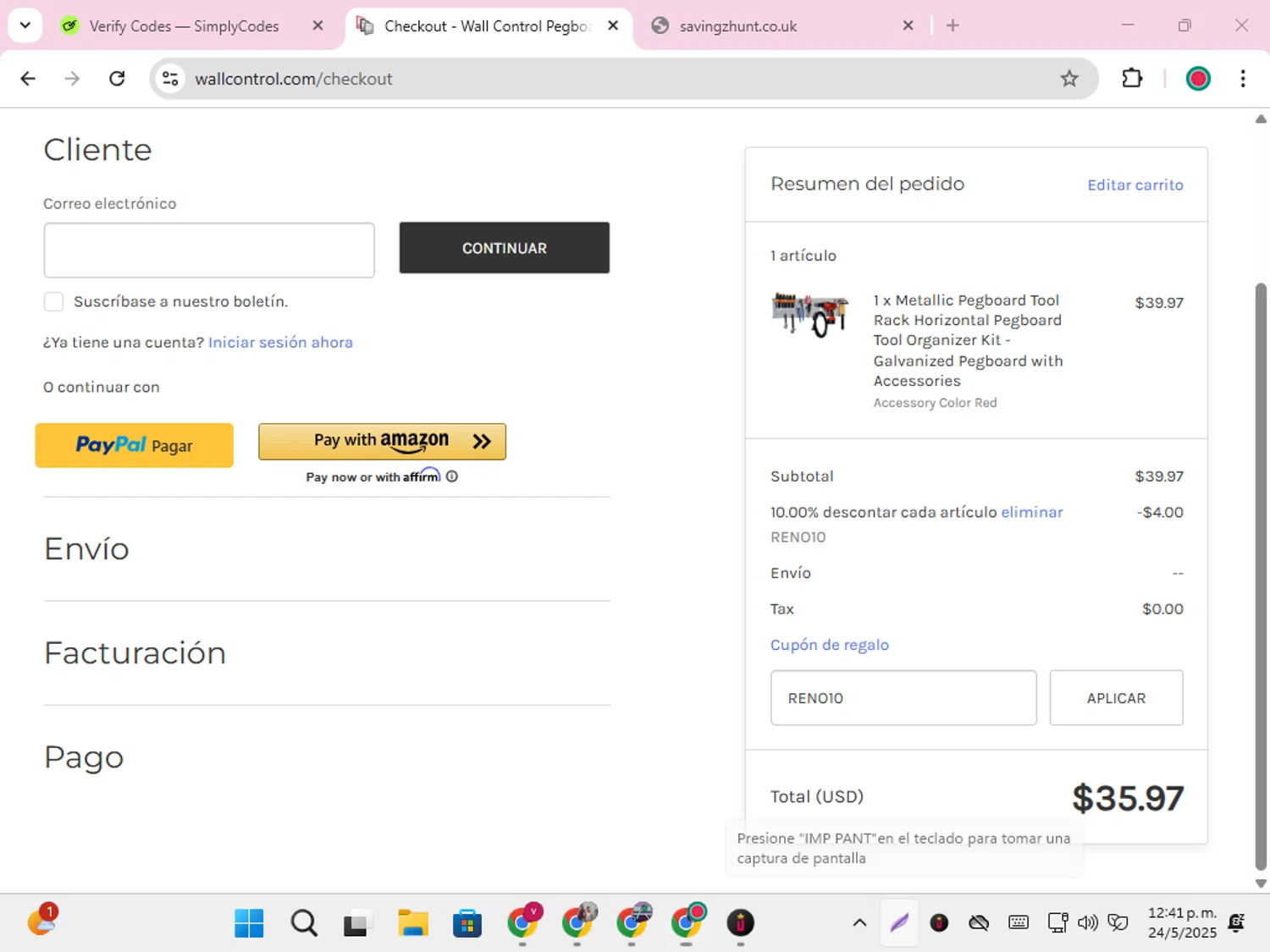Click the APLICAR coupon button

click(x=1116, y=698)
